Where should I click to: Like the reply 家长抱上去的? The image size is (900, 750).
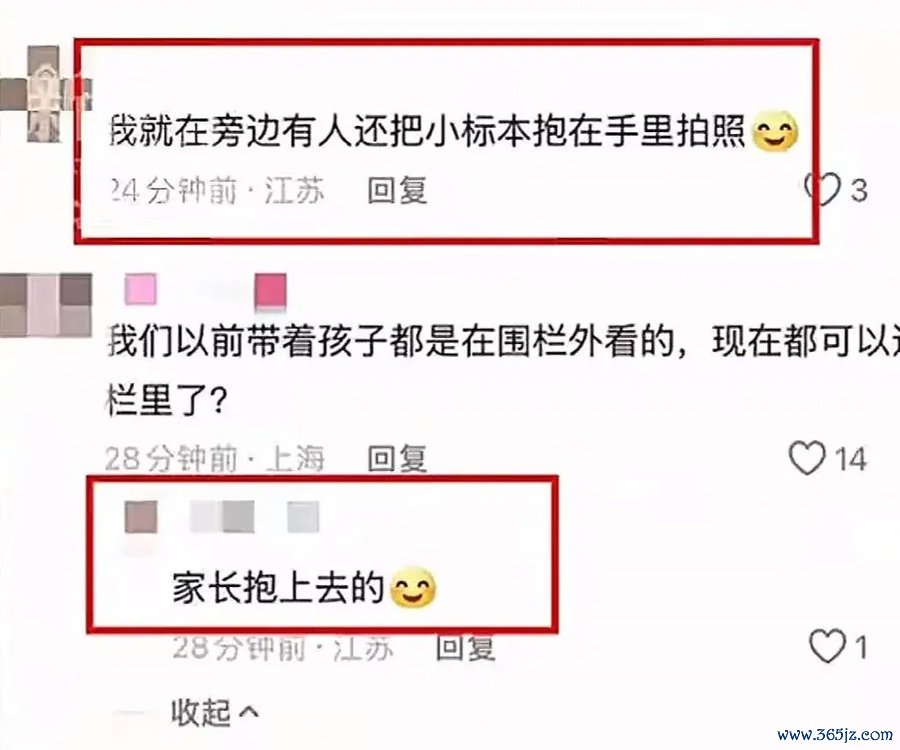point(828,646)
